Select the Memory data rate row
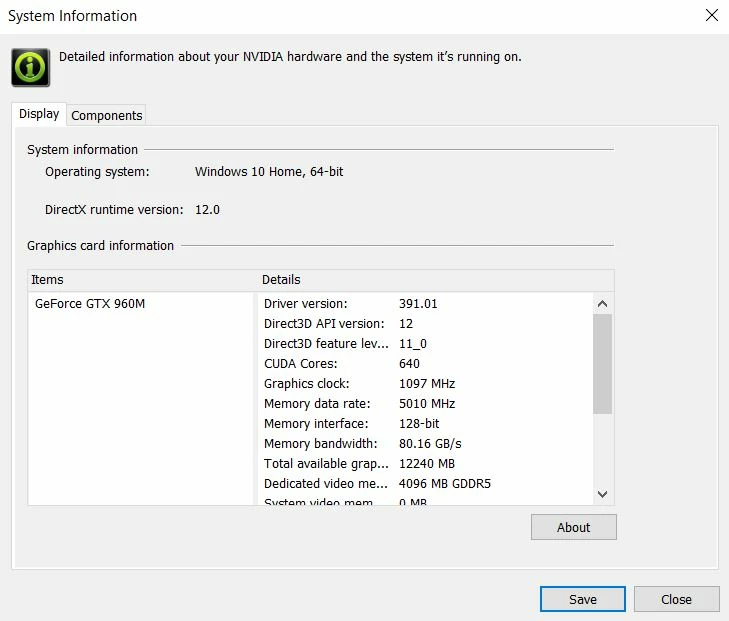Viewport: 729px width, 621px height. click(425, 403)
